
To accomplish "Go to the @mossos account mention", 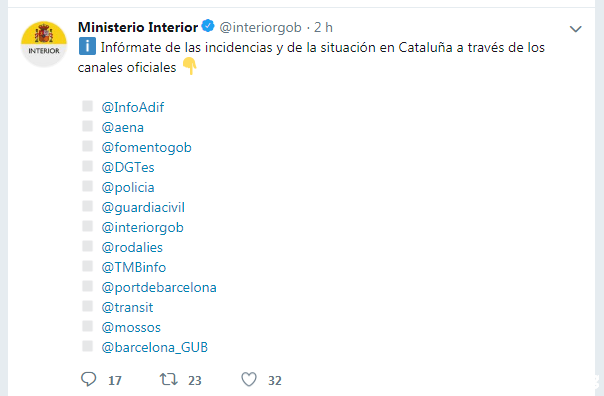I will tap(131, 327).
